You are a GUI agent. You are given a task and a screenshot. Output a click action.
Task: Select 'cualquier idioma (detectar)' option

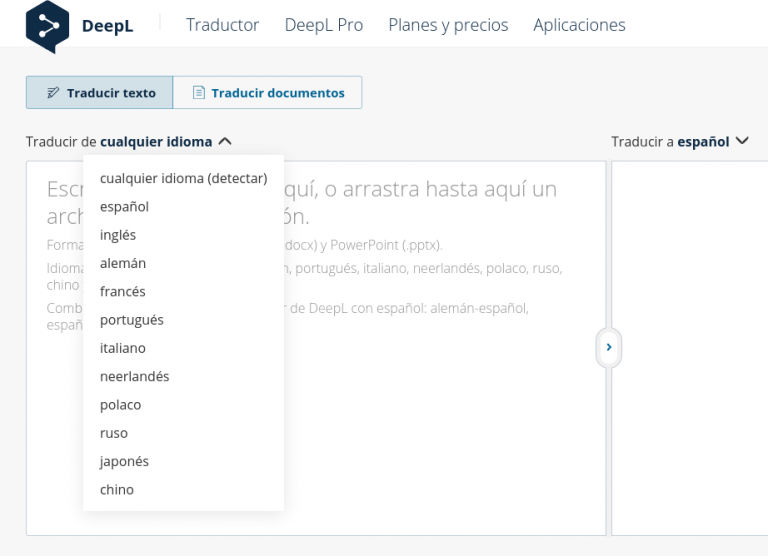(184, 178)
